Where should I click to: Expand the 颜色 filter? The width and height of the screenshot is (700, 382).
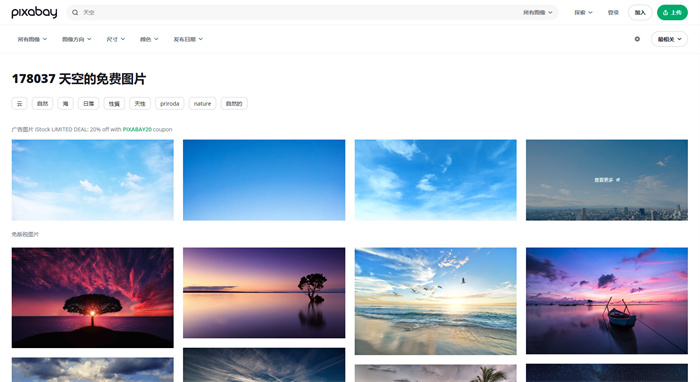[x=149, y=39]
